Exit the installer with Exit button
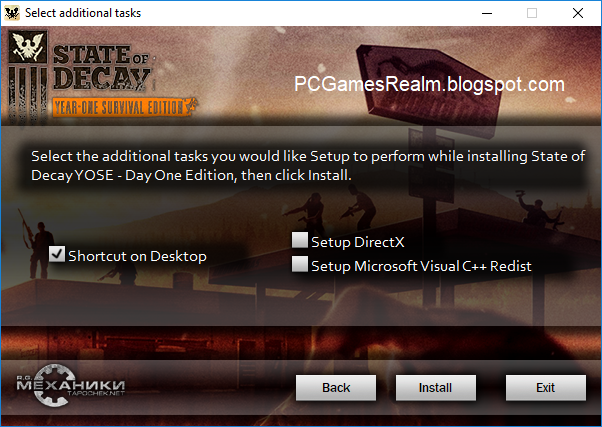This screenshot has height=427, width=602. (546, 388)
